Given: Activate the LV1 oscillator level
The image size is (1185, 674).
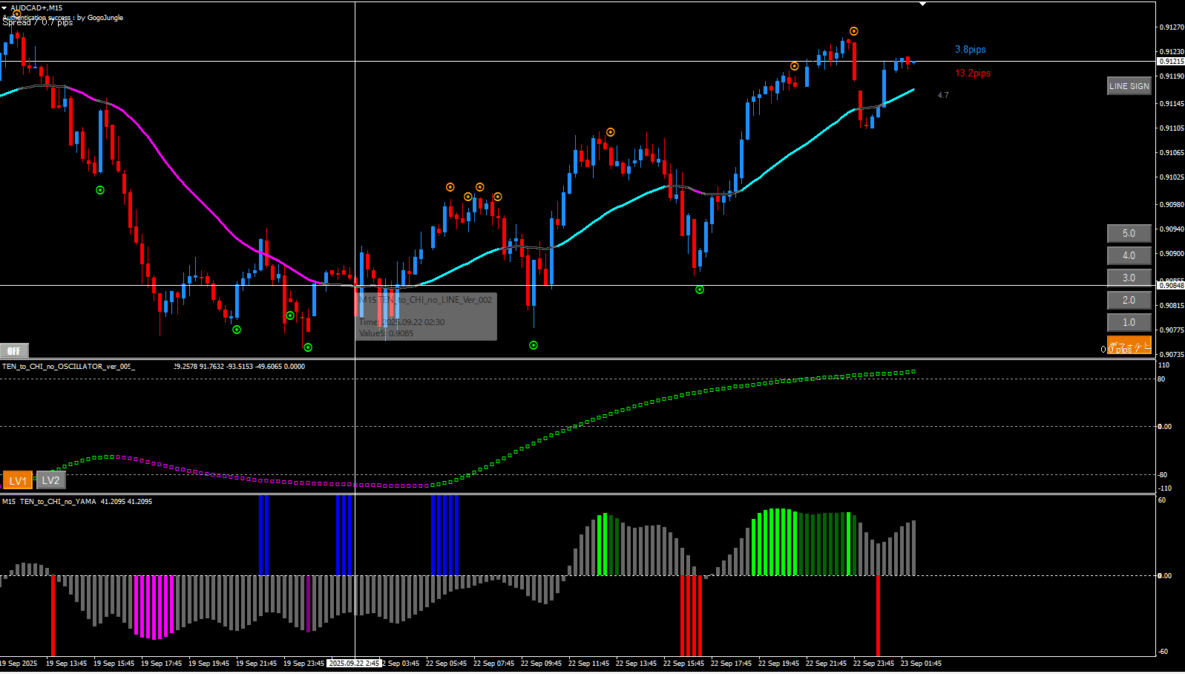Looking at the screenshot, I should point(17,481).
